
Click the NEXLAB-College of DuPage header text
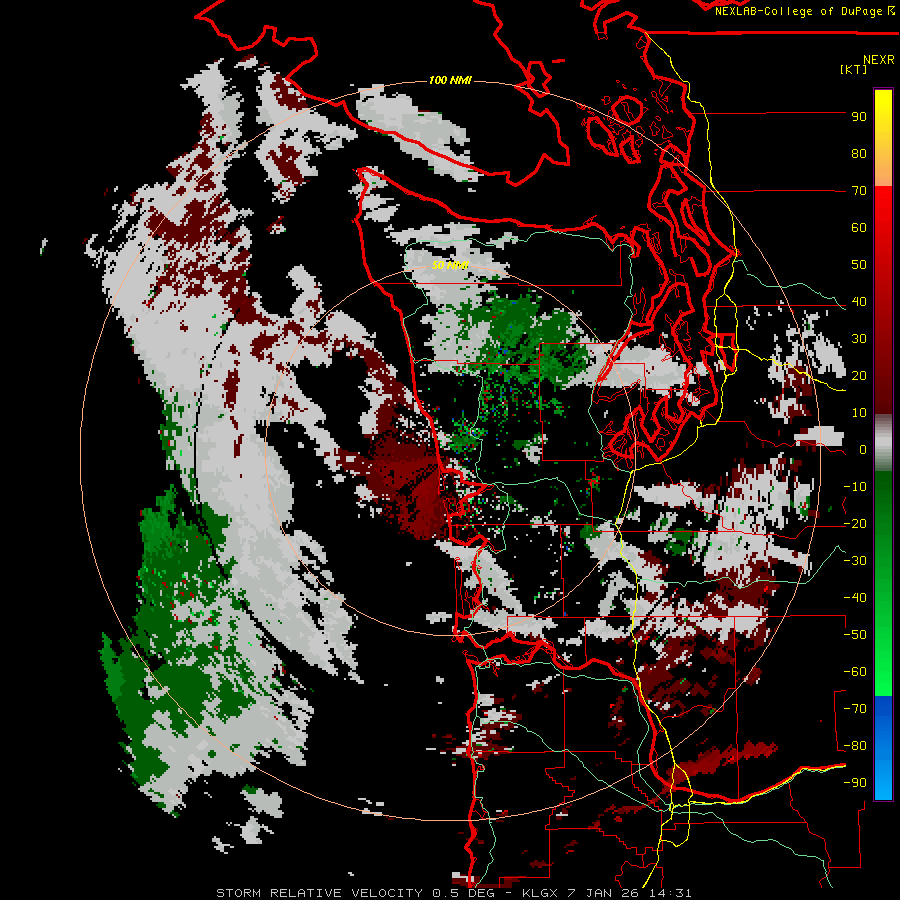[804, 11]
